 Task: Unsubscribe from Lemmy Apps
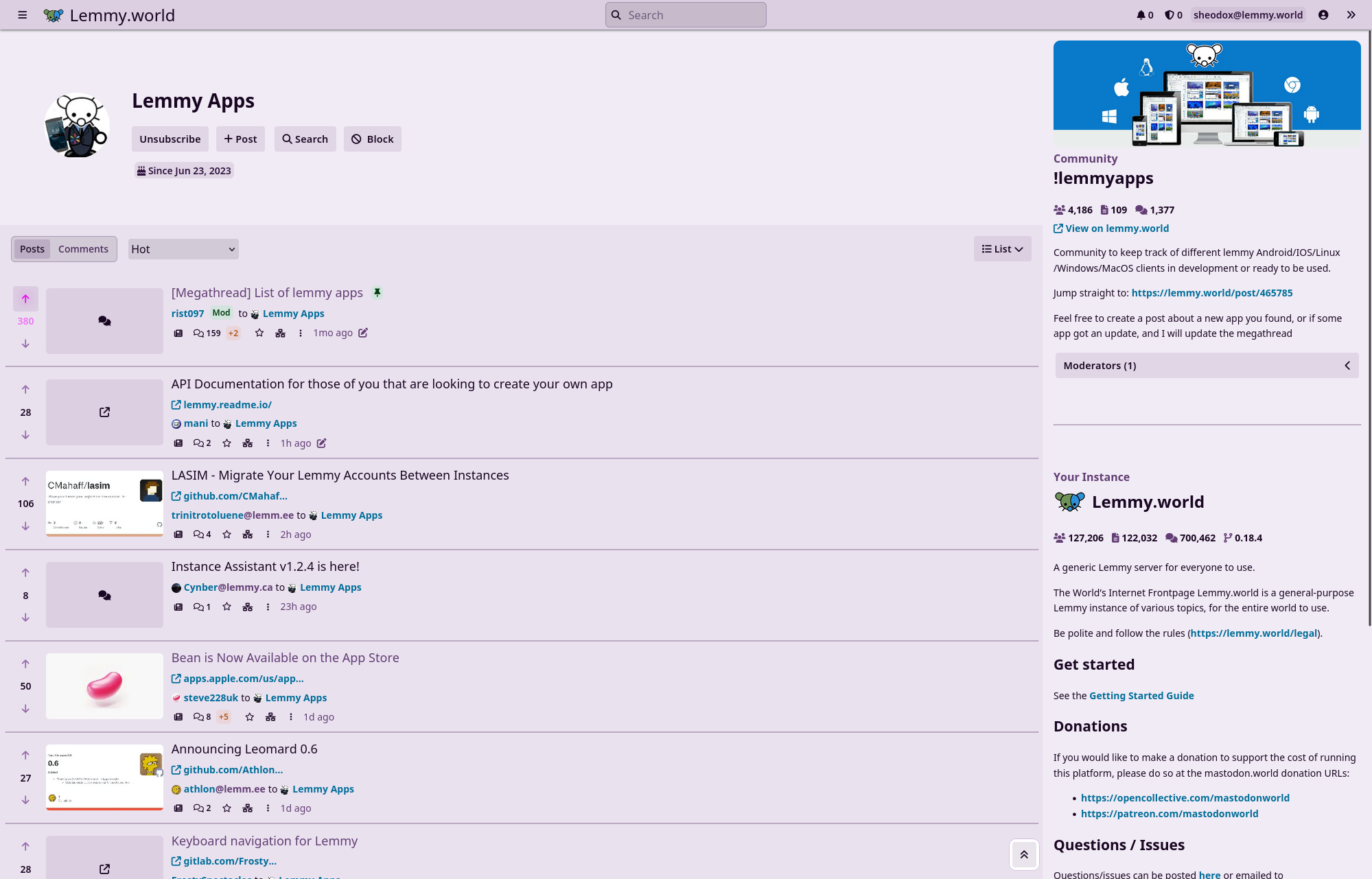pos(170,139)
